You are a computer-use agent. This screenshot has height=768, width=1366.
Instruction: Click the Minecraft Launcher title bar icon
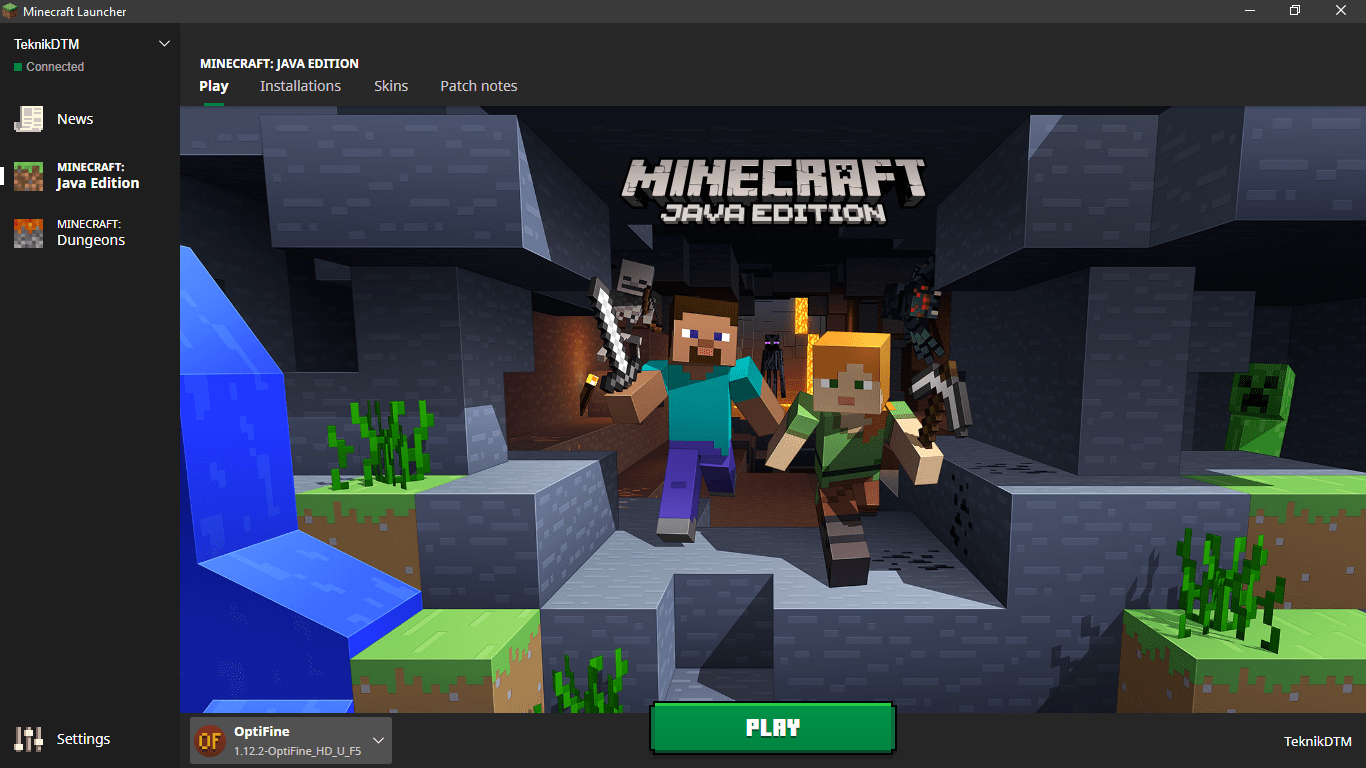click(x=10, y=10)
